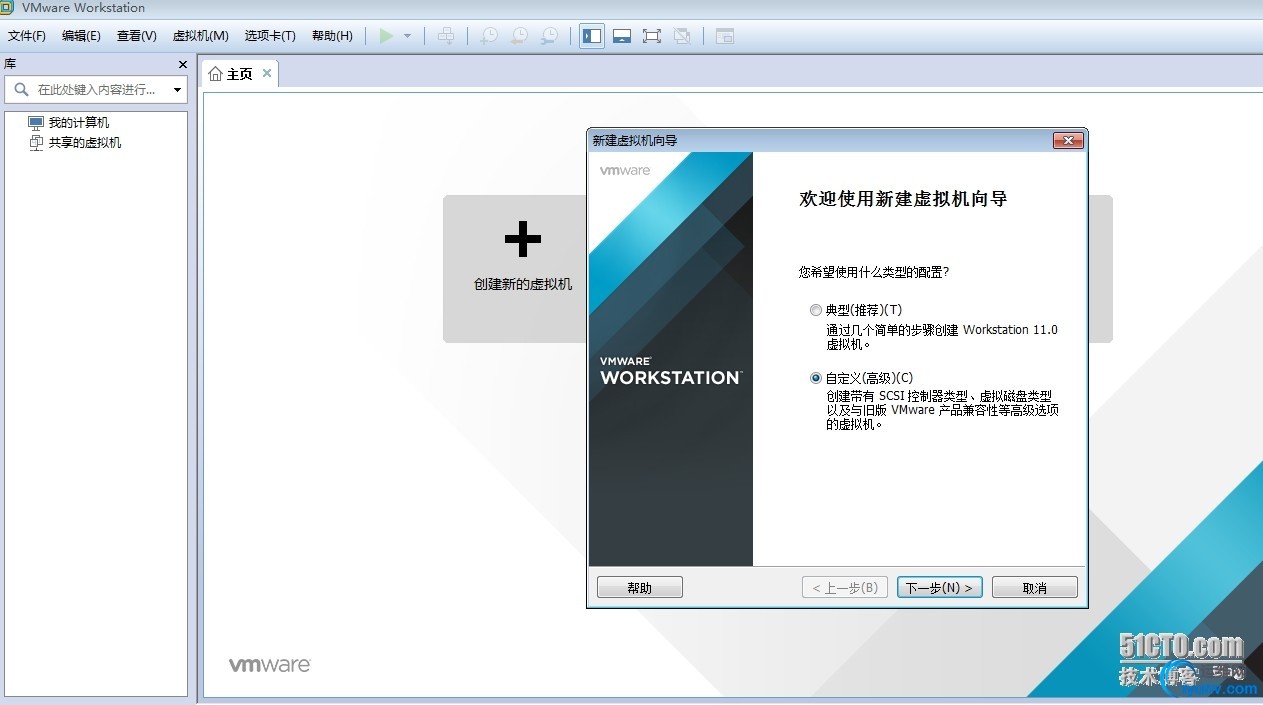Screen dimensions: 1263x705
Task: Click the Send Ctrl+Alt+Del toolbar icon
Action: pos(446,36)
